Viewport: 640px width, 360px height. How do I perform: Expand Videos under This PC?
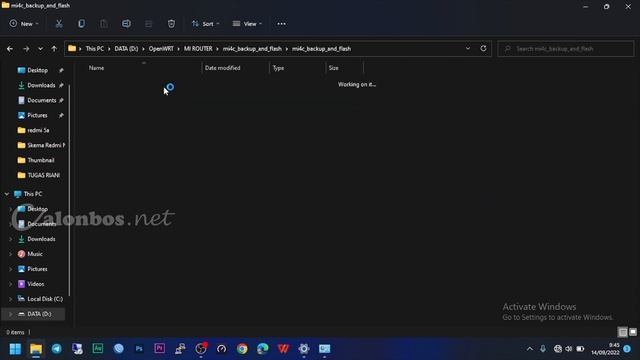[11, 284]
